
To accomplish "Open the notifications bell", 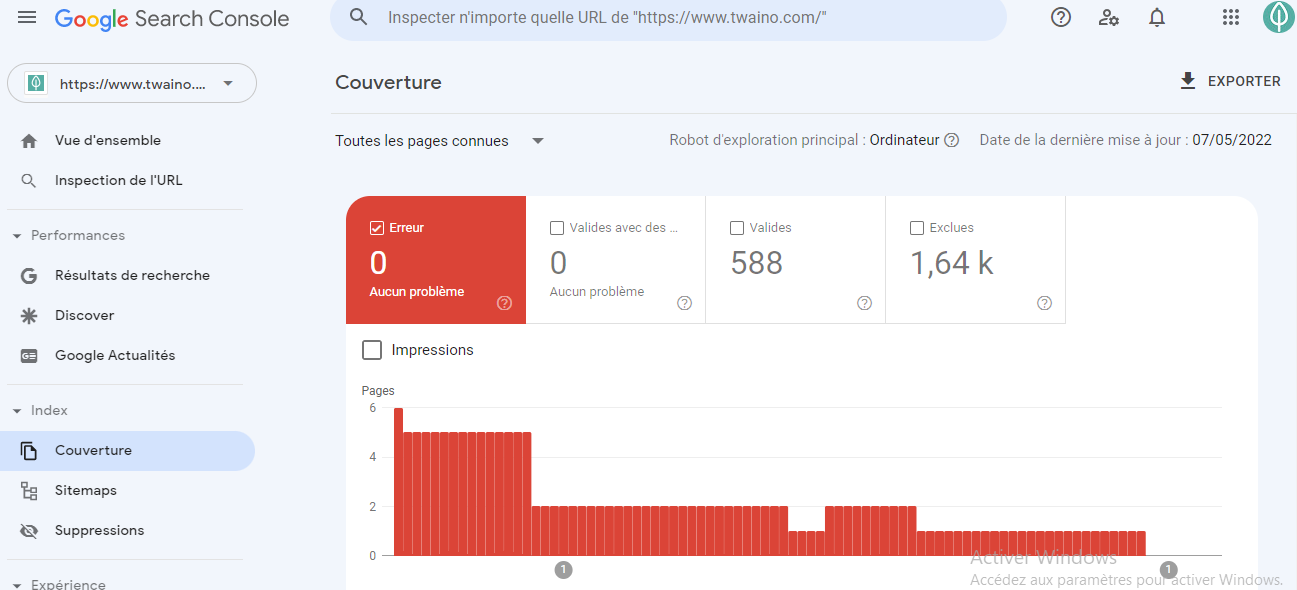I will tap(1157, 17).
